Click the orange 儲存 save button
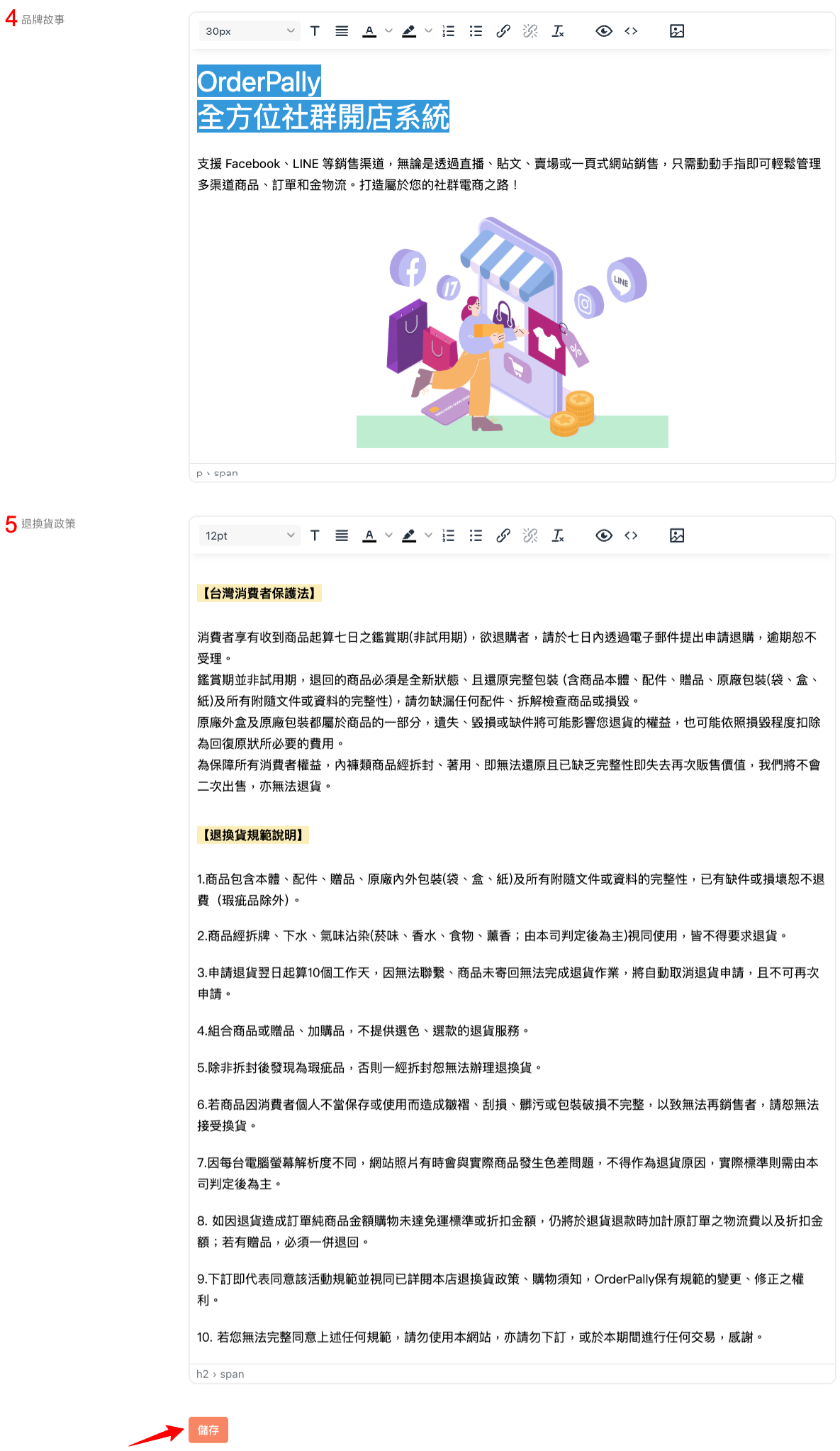This screenshot has height=1451, width=840. point(208,1430)
